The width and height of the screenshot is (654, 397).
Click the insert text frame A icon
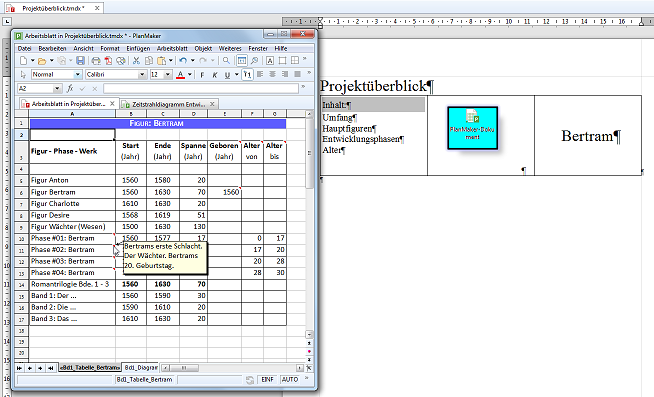click(x=270, y=61)
